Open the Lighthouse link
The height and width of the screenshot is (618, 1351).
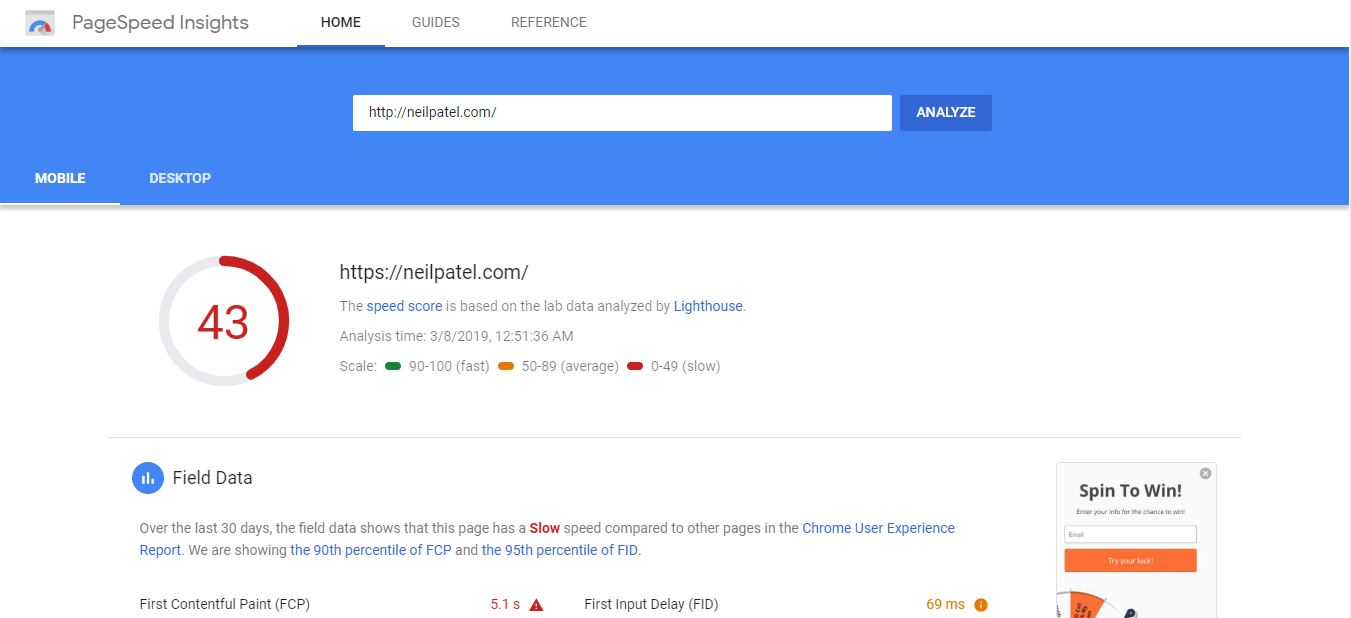pyautogui.click(x=708, y=306)
